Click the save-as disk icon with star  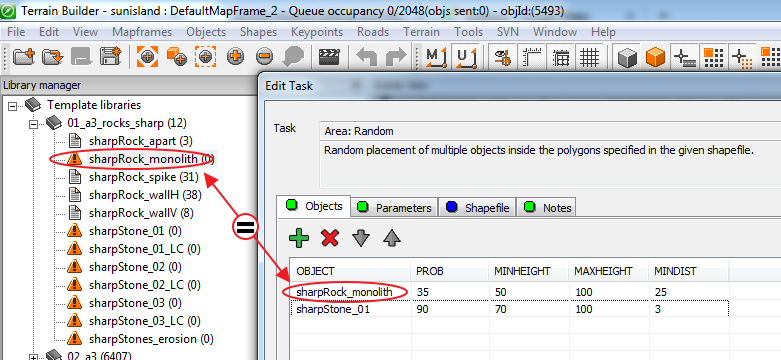click(x=110, y=57)
